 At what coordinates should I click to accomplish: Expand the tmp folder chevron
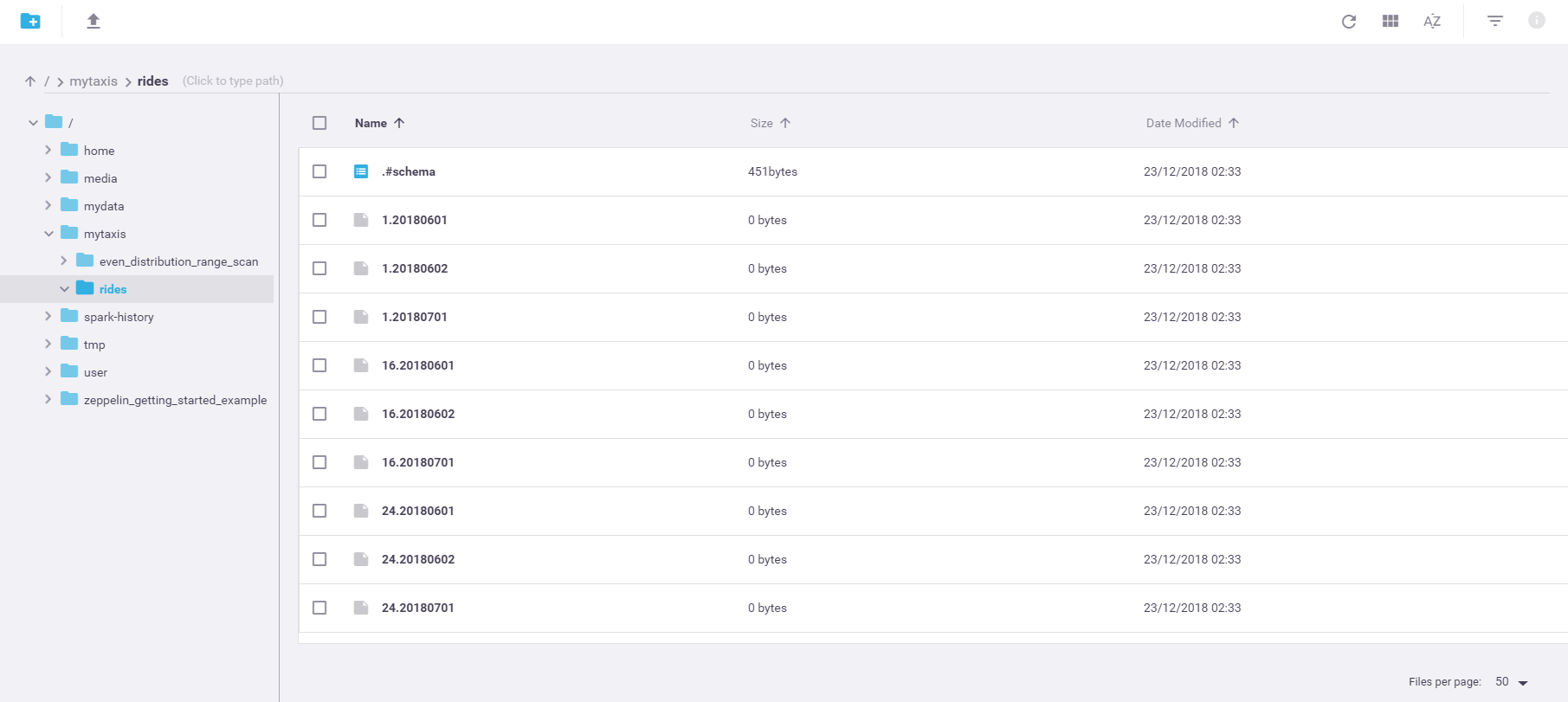pos(48,344)
